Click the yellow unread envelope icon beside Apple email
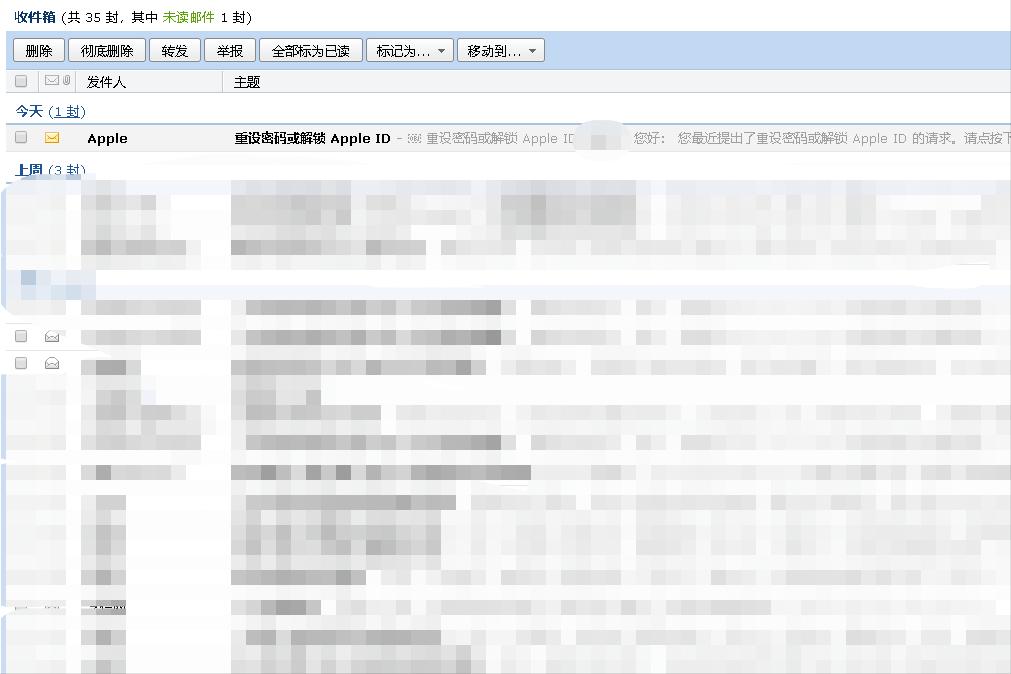Viewport: 1011px width, 674px height. [x=52, y=137]
